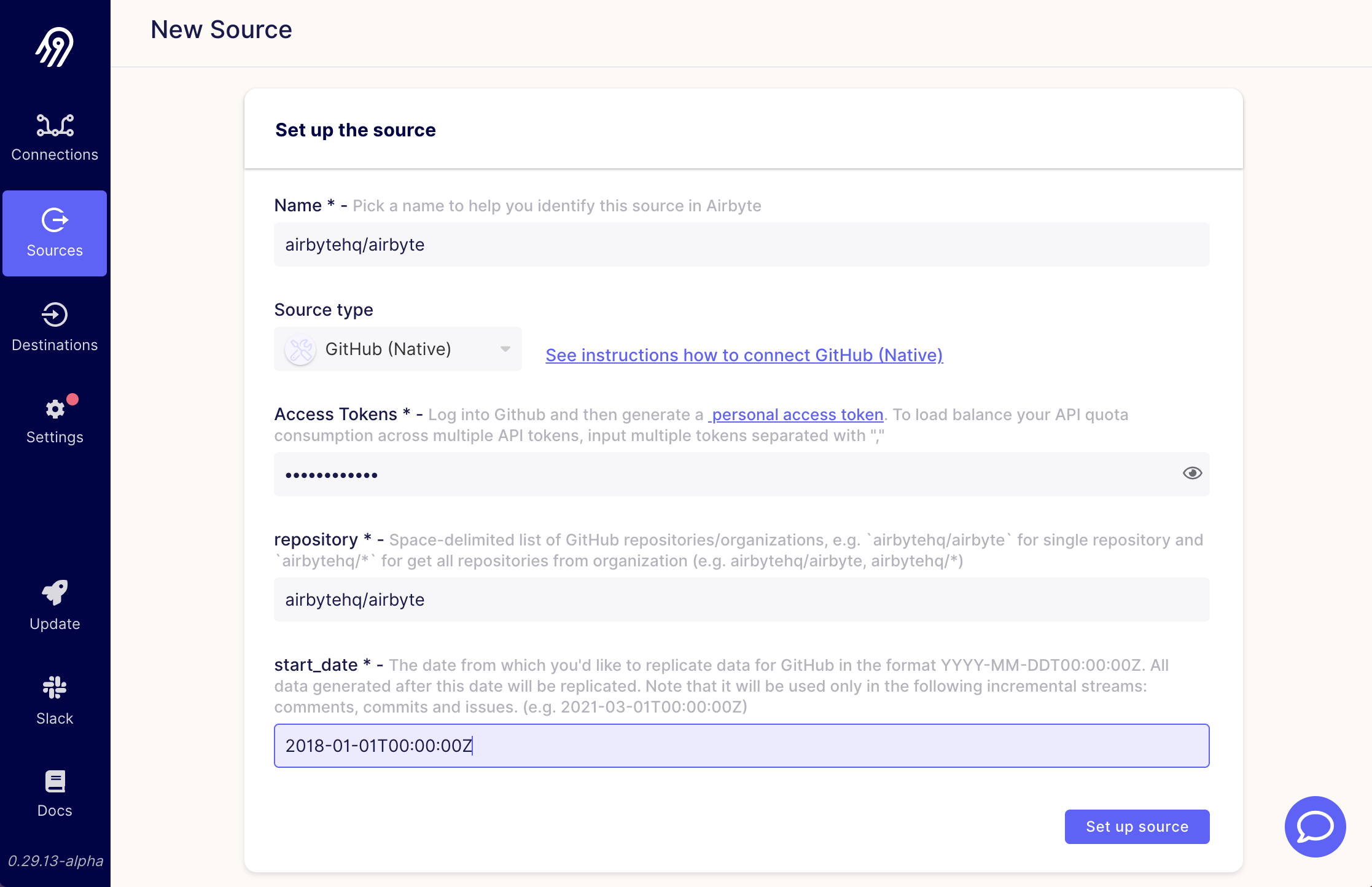Click the Update rocket icon
Screen dimensions: 1372x887
(x=55, y=593)
